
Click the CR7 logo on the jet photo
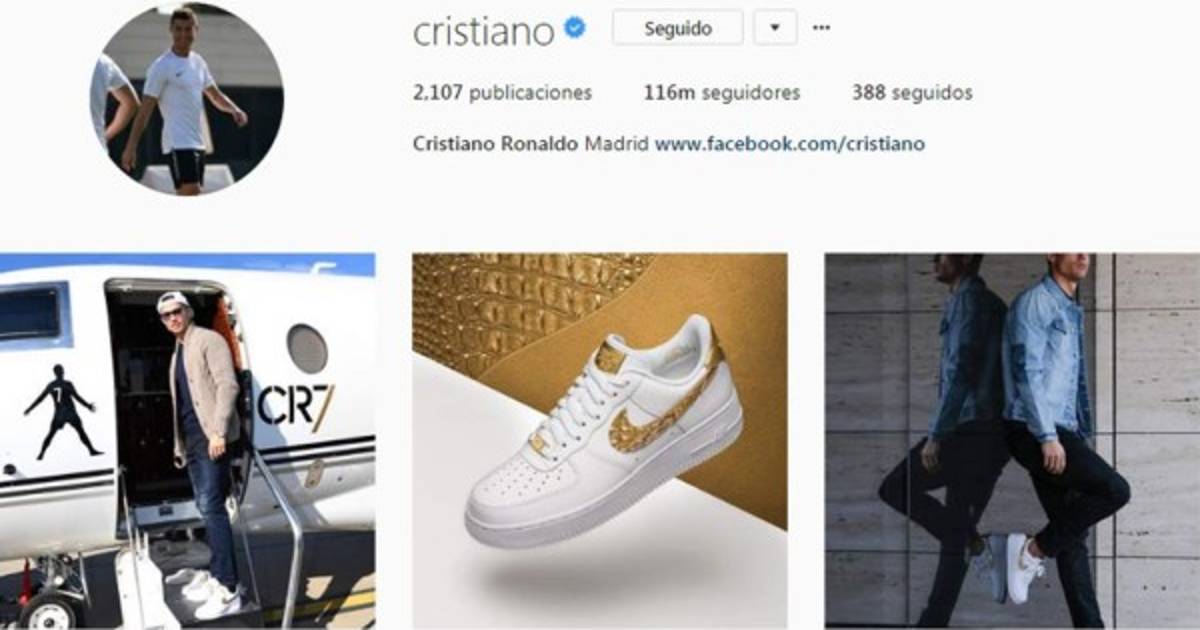click(x=296, y=405)
